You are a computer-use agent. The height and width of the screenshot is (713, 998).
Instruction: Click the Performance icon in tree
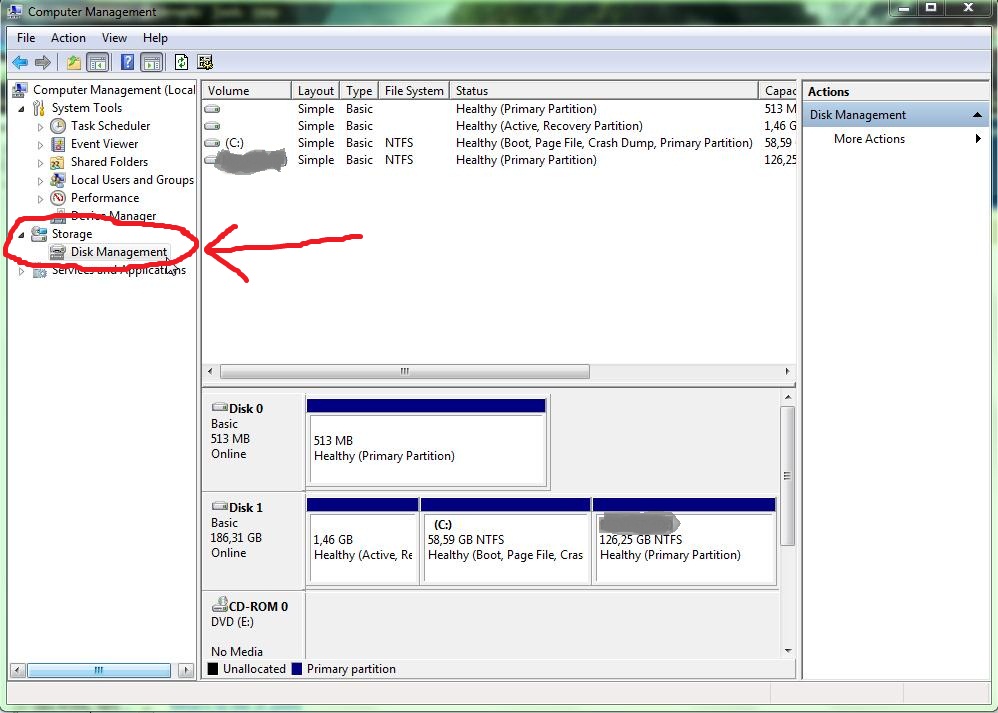point(58,198)
